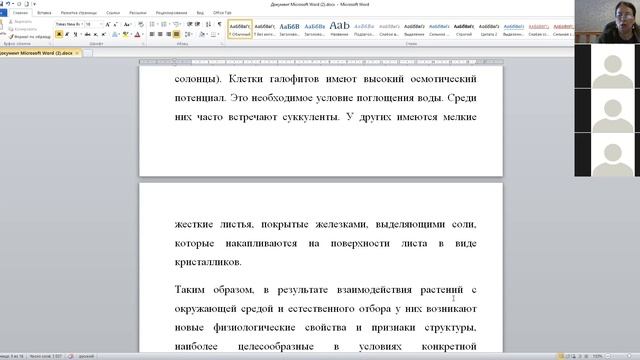Shrink font size icon
640x360 pixels.
pyautogui.click(x=115, y=24)
